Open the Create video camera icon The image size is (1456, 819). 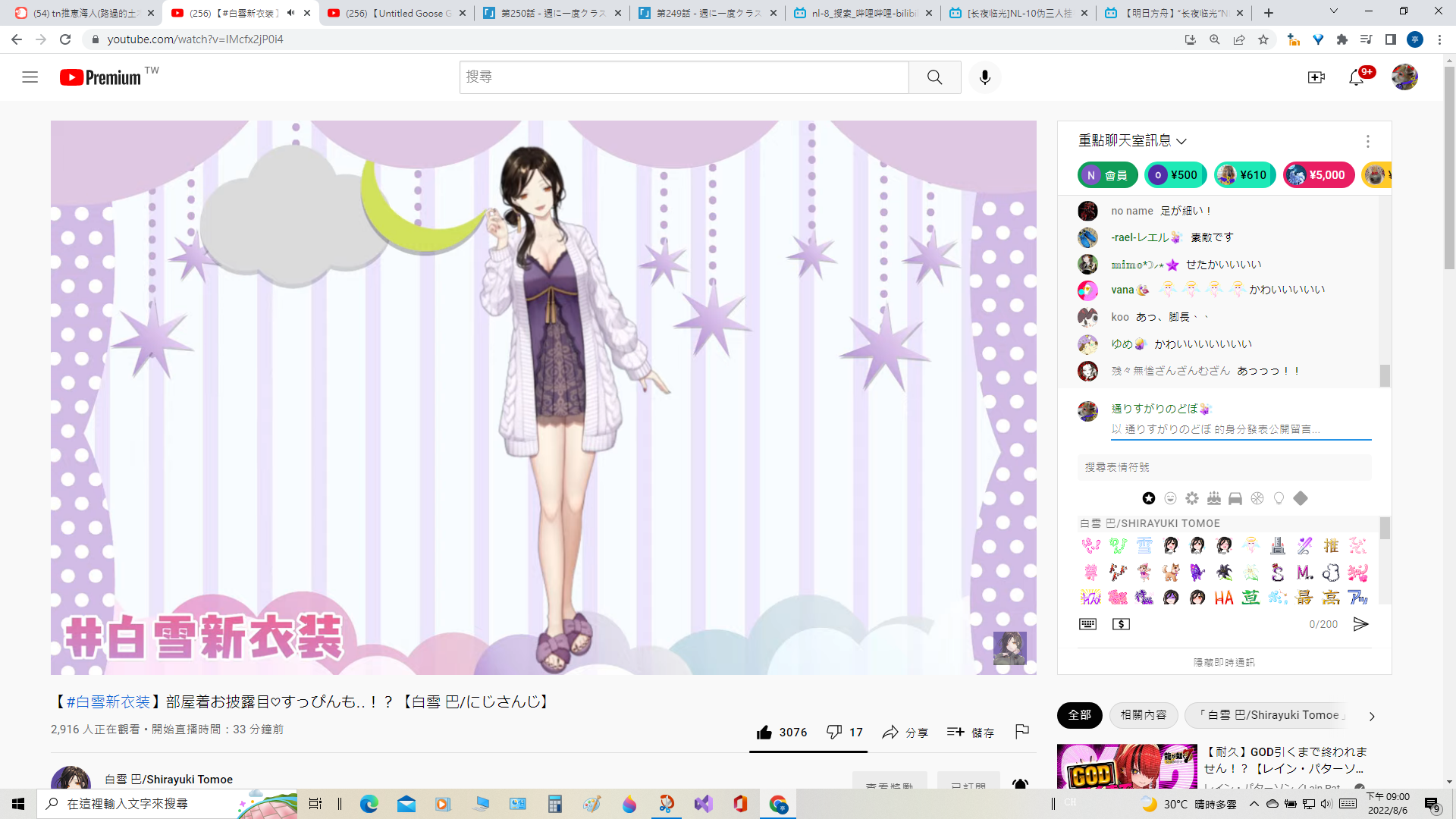[1316, 77]
